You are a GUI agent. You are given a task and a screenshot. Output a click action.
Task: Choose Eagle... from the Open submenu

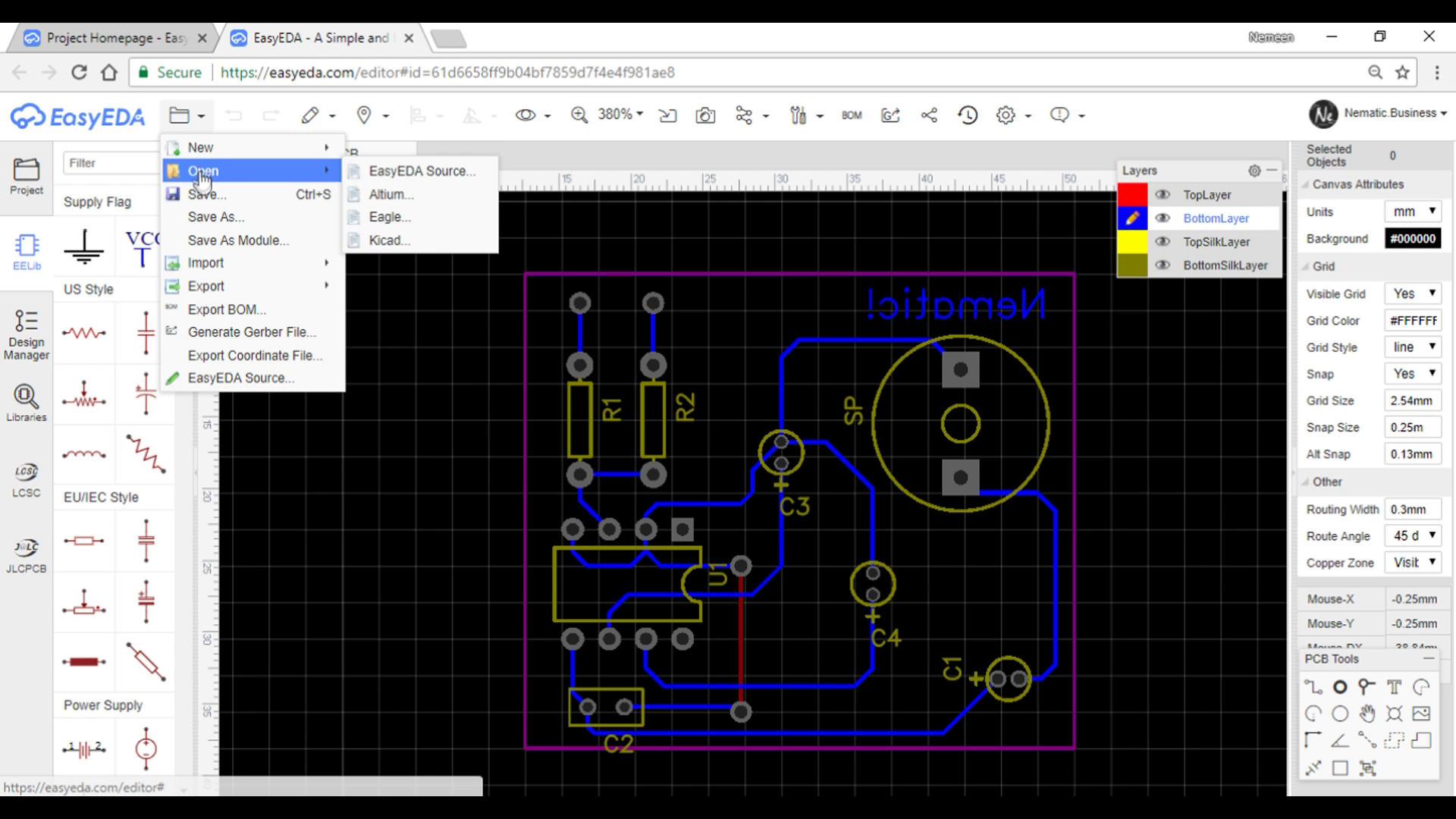point(421,217)
